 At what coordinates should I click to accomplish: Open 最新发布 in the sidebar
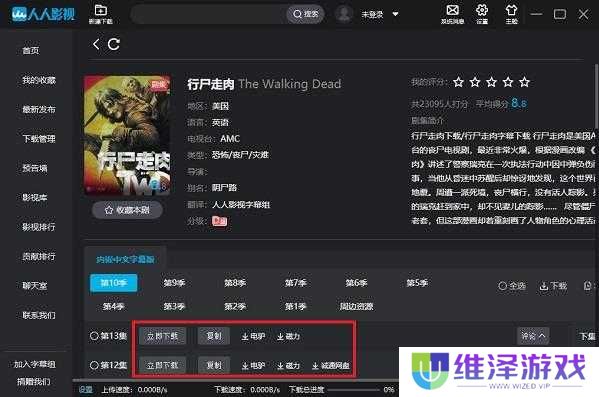[39, 109]
